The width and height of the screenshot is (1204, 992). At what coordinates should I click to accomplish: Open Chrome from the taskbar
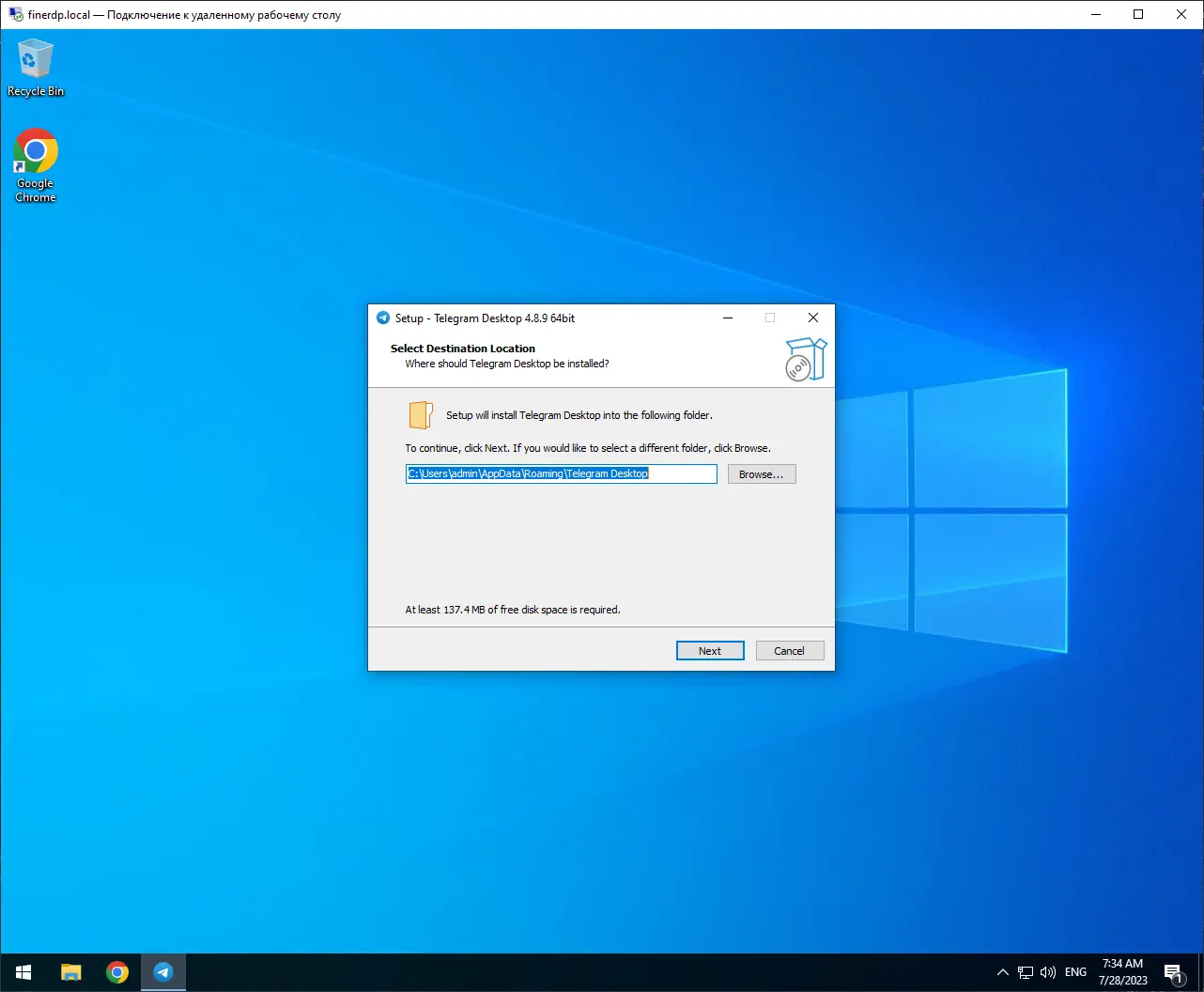click(117, 972)
